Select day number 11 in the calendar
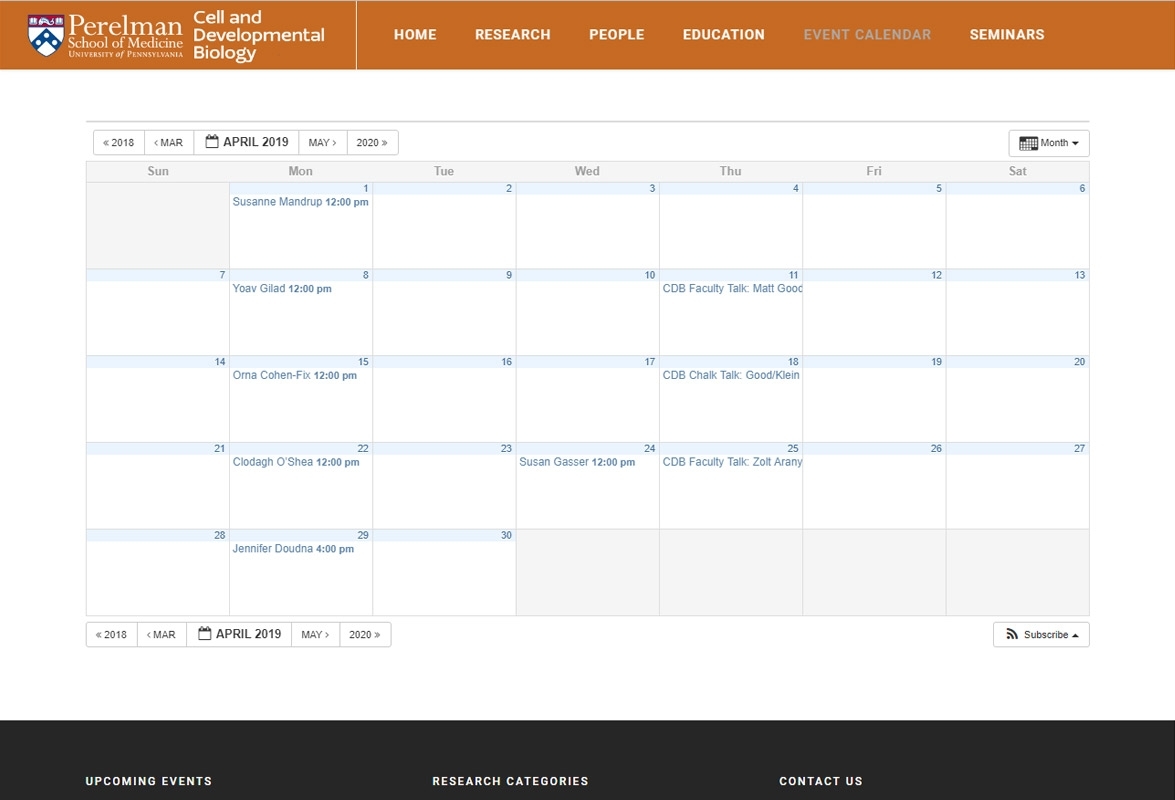 794,276
